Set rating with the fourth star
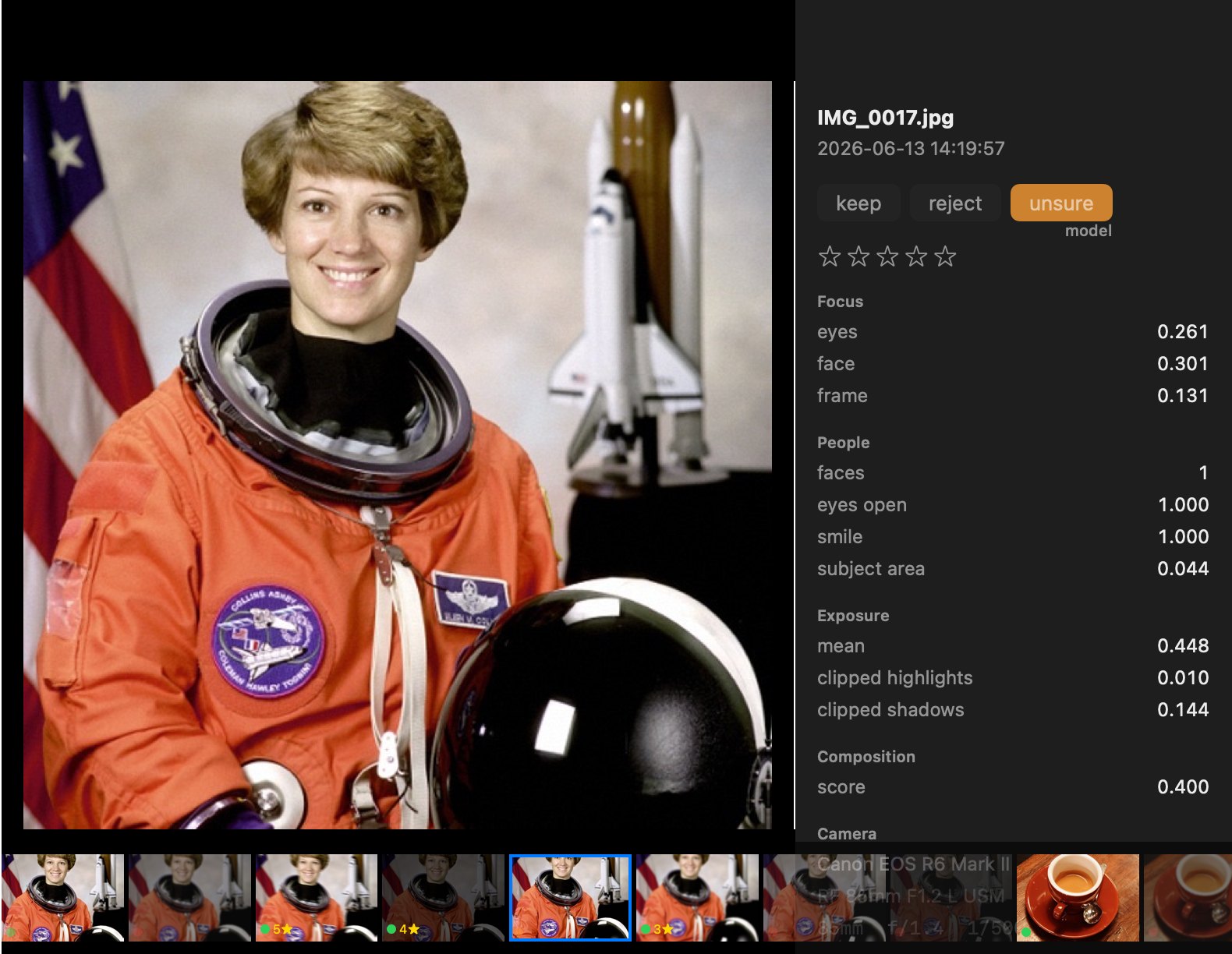Viewport: 1232px width, 954px height. pos(916,256)
